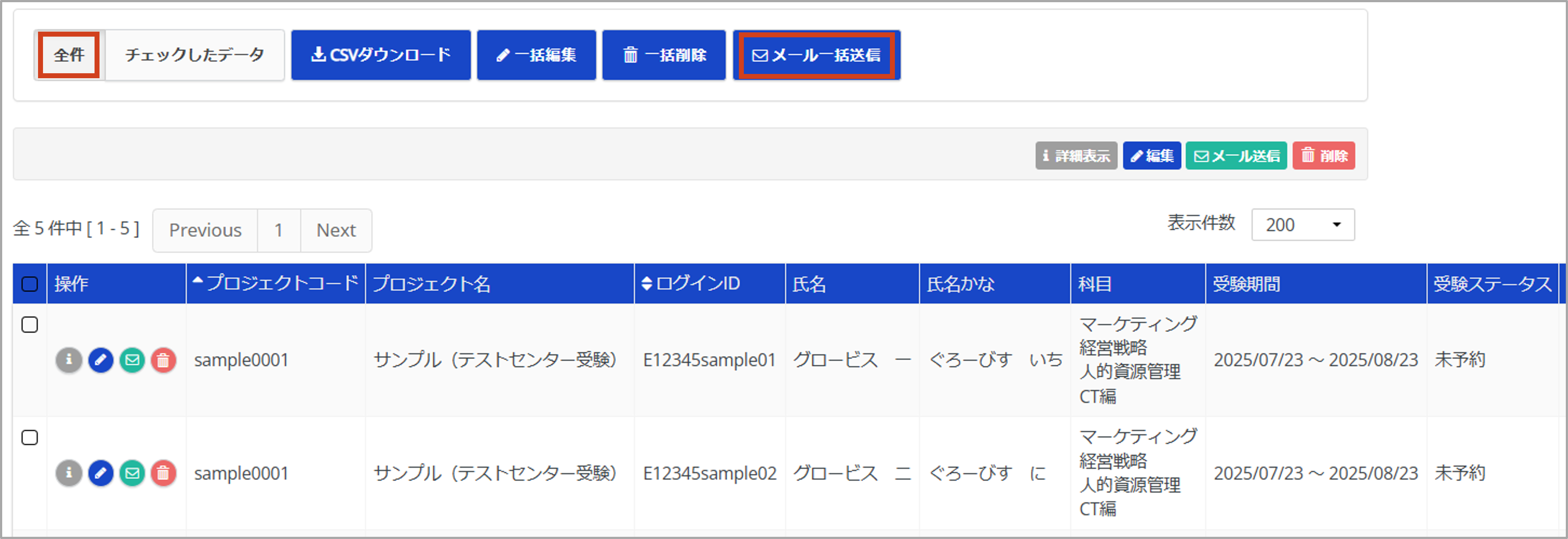Screen dimensions: 1568x539
Task: Click the 受験期間 column header
Action: coord(1315,283)
